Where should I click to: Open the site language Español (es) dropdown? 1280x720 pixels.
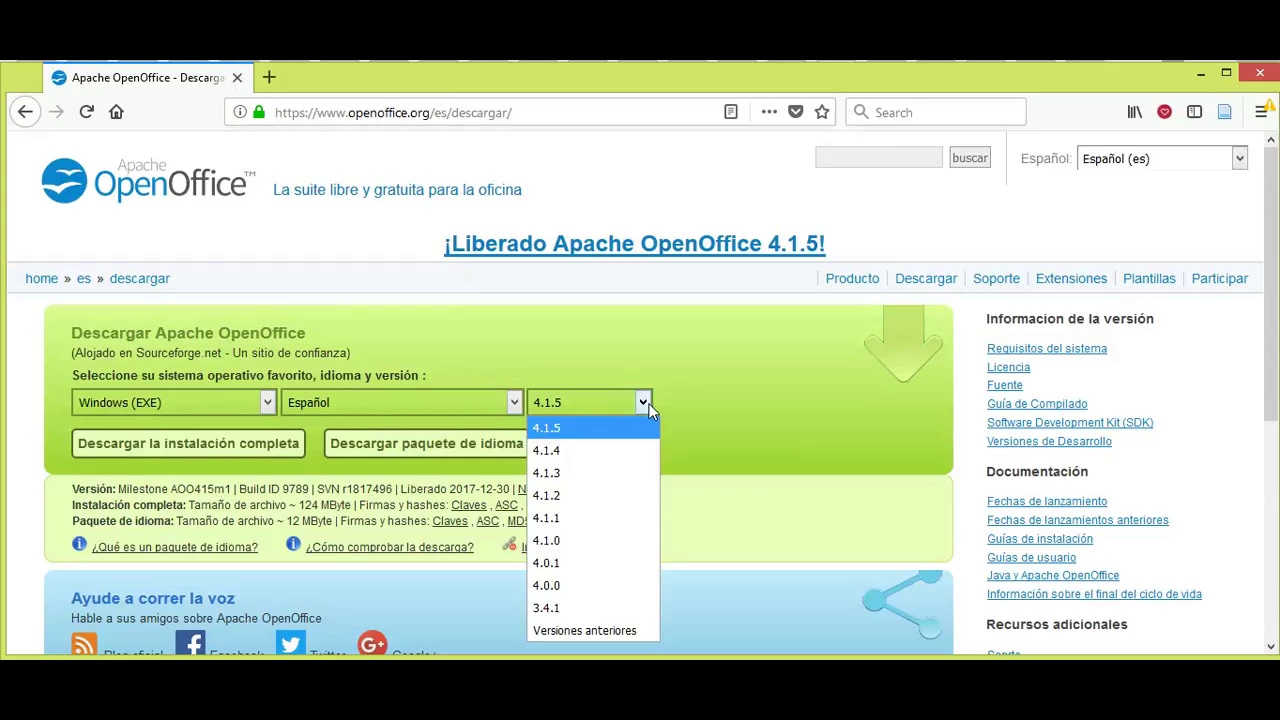click(x=1162, y=158)
